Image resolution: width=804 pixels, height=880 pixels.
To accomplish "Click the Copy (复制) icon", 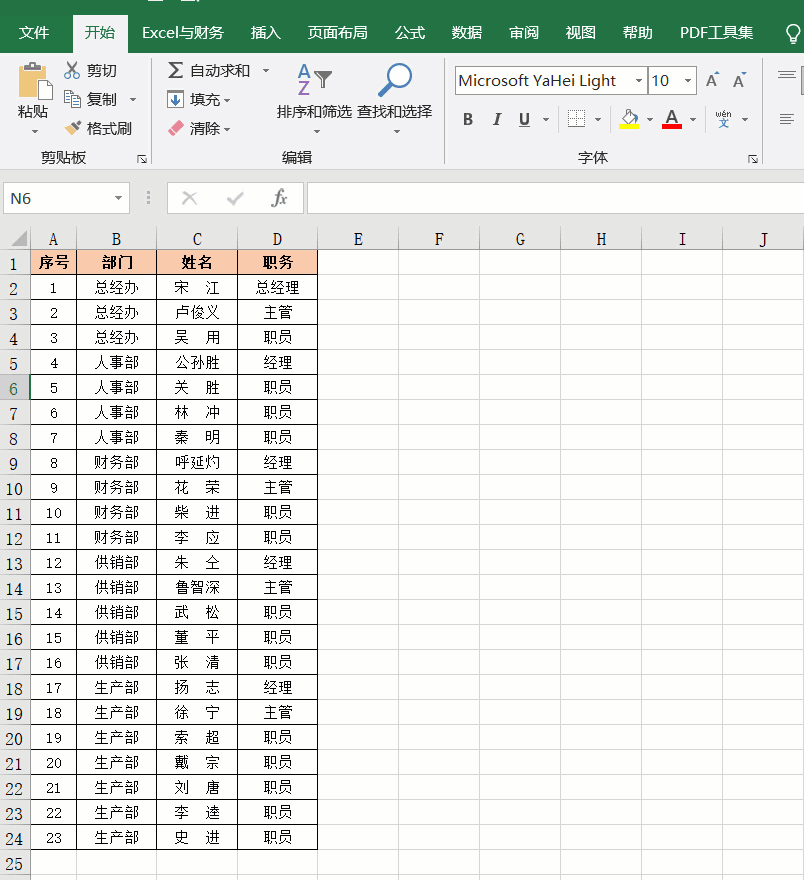I will point(72,99).
